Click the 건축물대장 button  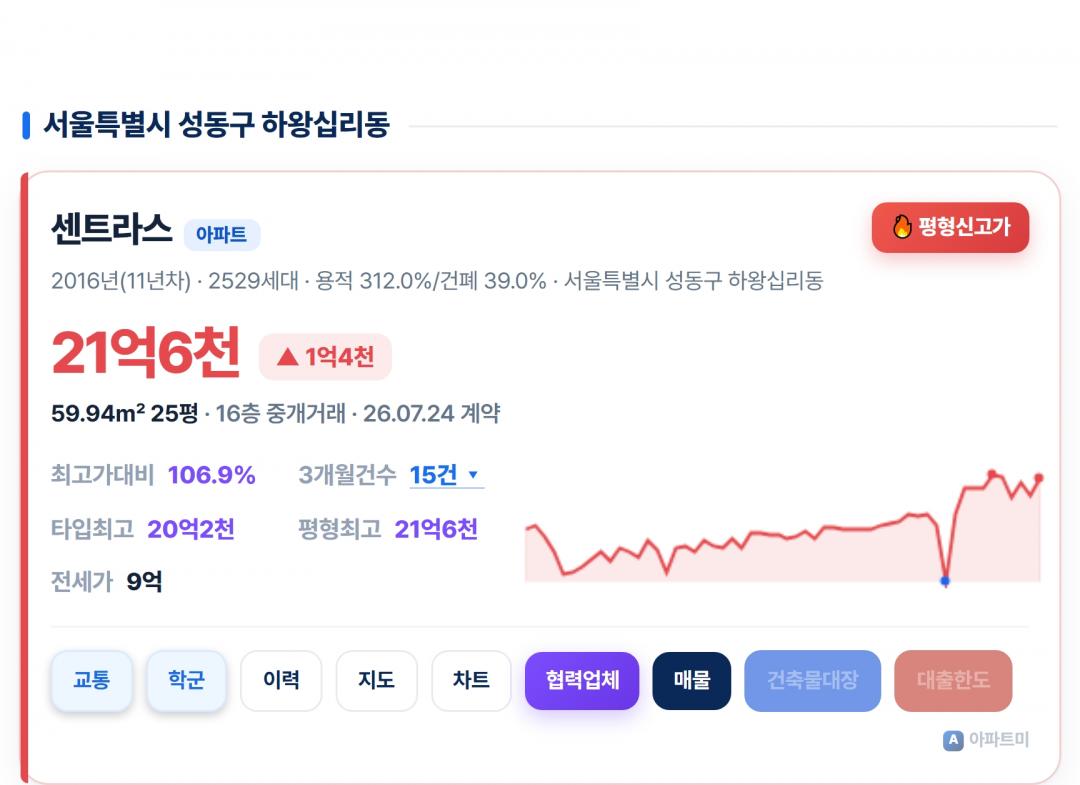click(812, 680)
